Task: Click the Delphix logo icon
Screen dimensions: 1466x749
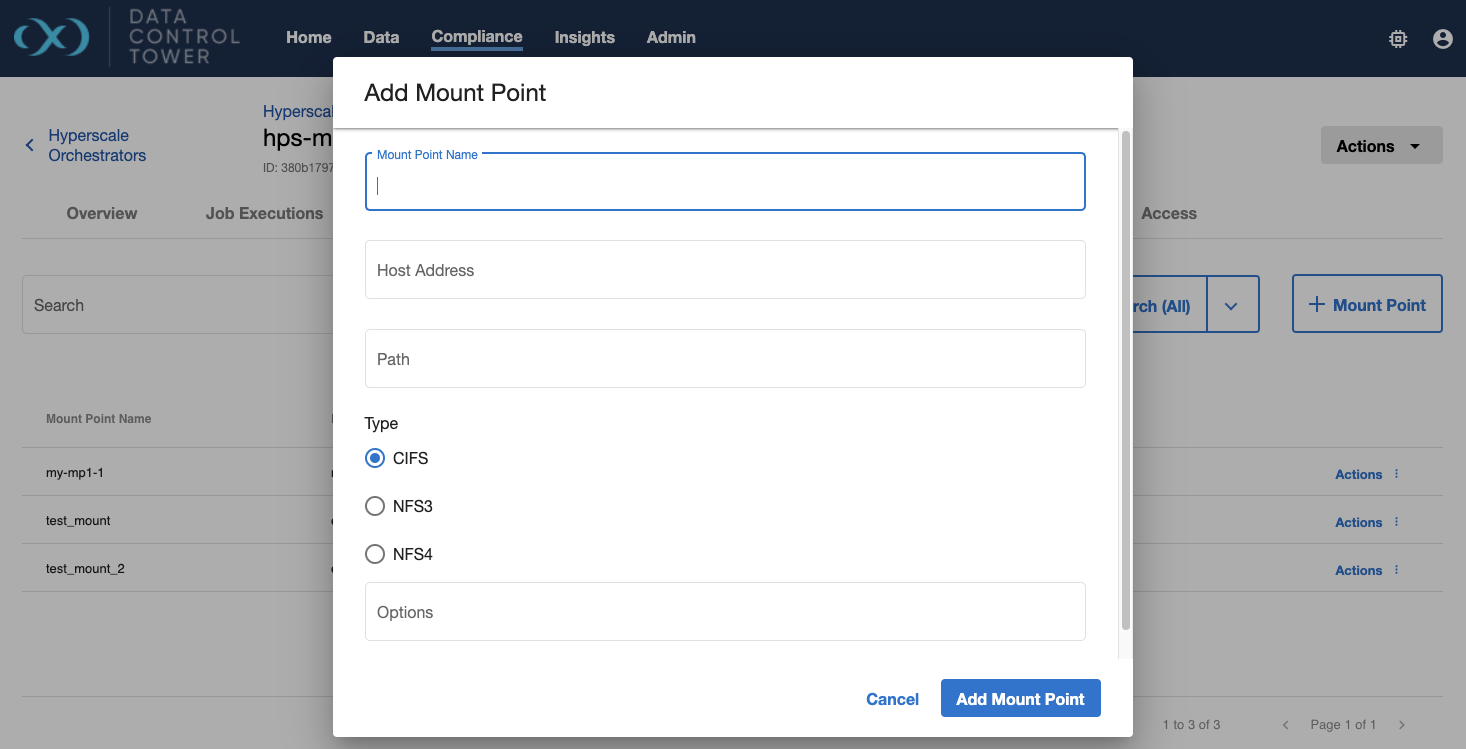Action: (x=51, y=38)
